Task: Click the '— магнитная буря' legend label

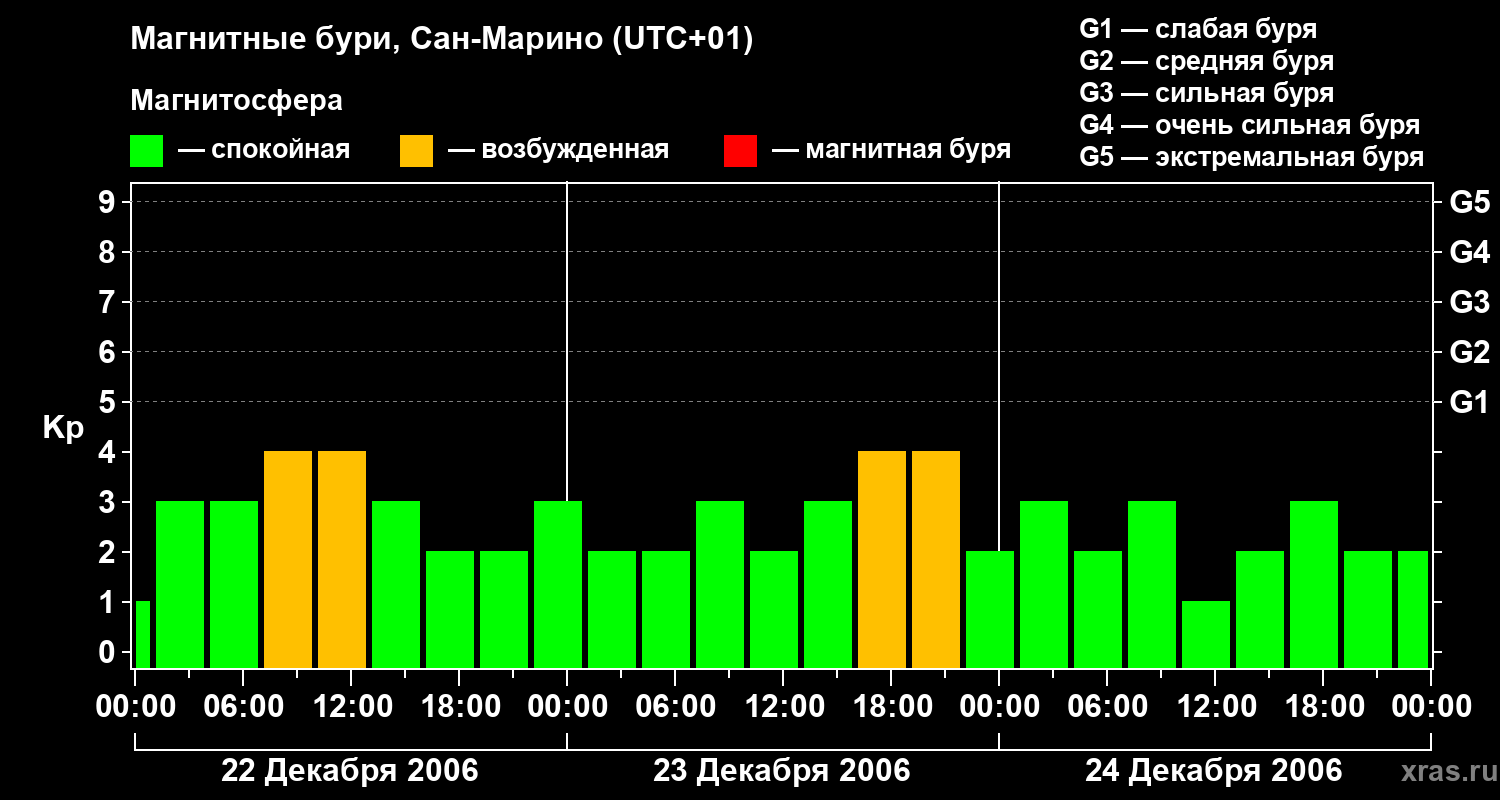Action: (891, 150)
